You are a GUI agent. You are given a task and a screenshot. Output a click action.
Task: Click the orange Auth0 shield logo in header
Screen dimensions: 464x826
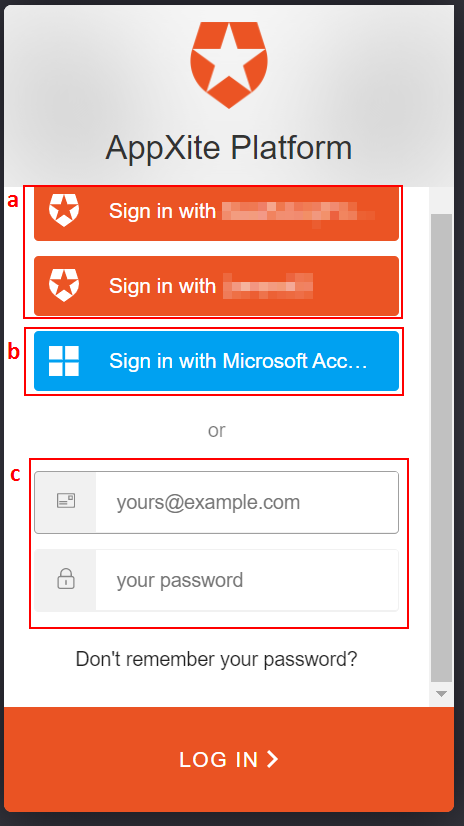[x=229, y=65]
